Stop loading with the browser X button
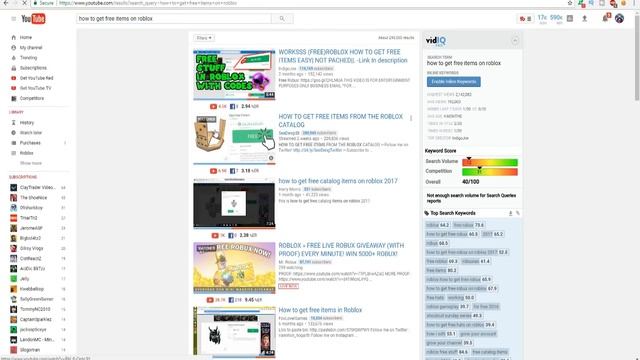The width and height of the screenshot is (640, 360). point(24,3)
